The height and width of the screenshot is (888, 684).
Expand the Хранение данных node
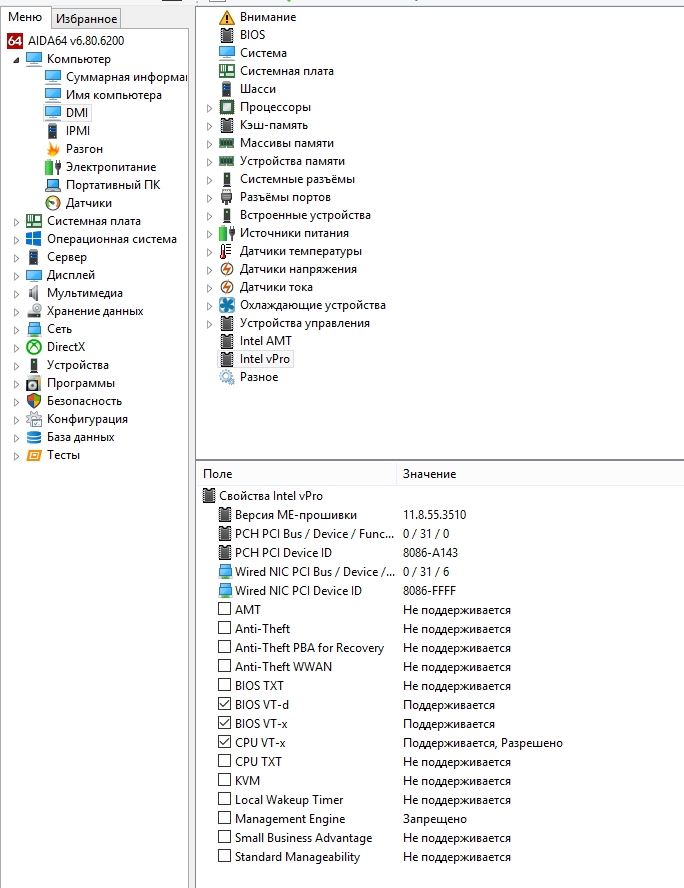coord(16,311)
